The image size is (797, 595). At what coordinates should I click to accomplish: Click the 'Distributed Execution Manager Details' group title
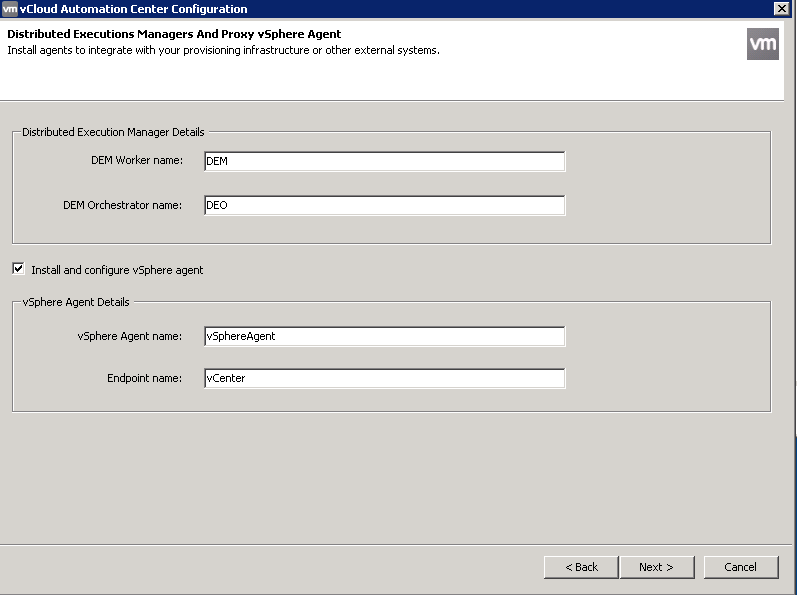113,132
